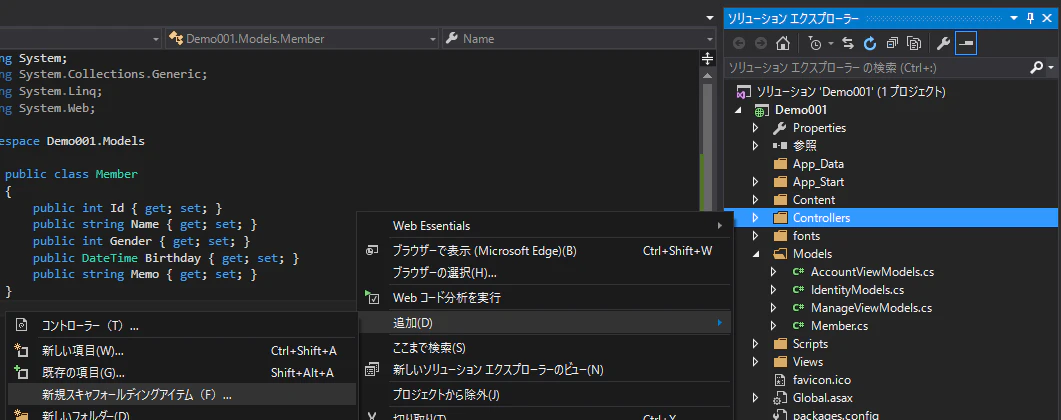The height and width of the screenshot is (420, 1061).
Task: Sync with active document using the arrows icon
Action: (x=848, y=43)
